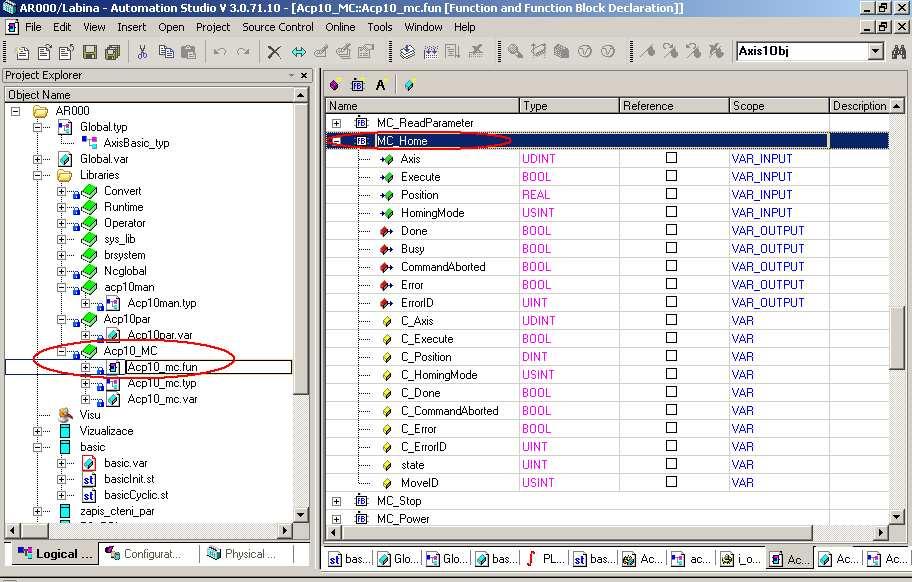Toggle Reference checkbox for MoveID

pos(671,481)
